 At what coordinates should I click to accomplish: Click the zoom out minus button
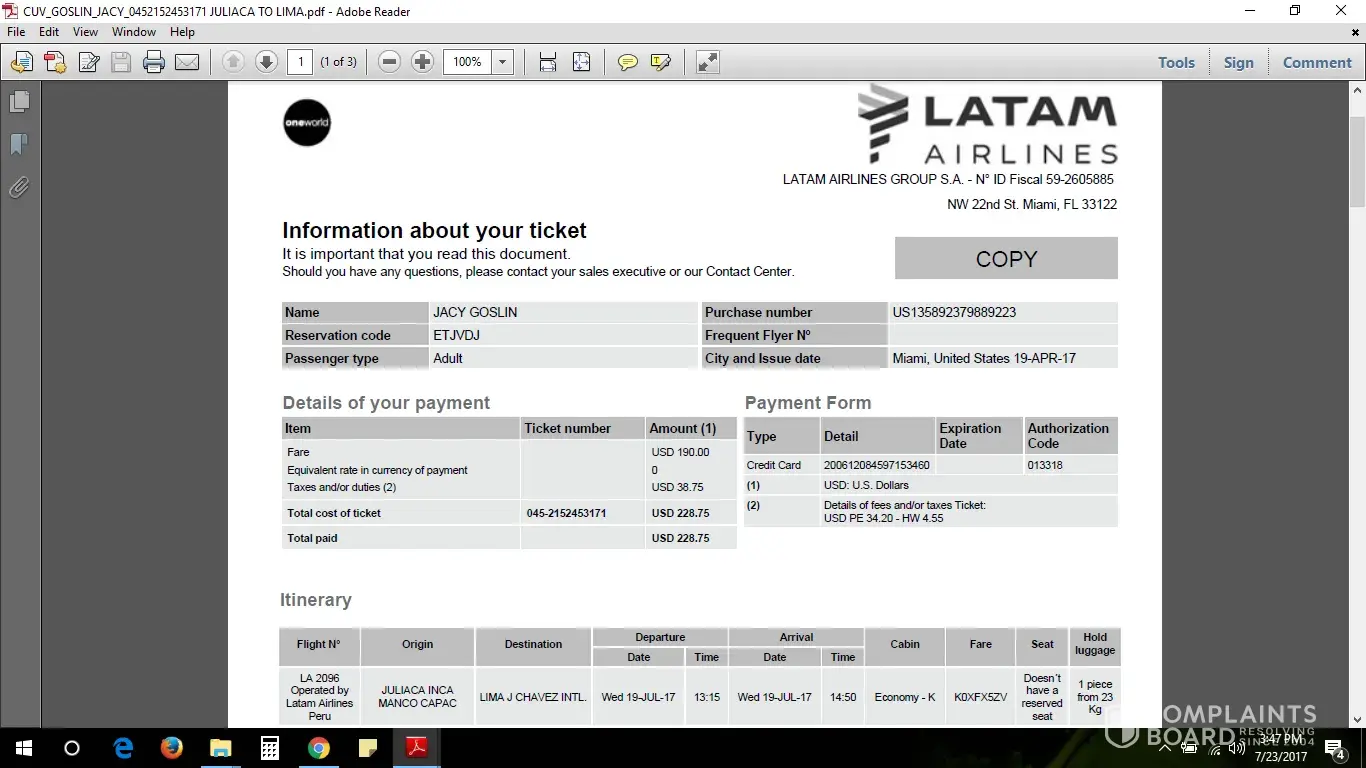pyautogui.click(x=390, y=62)
